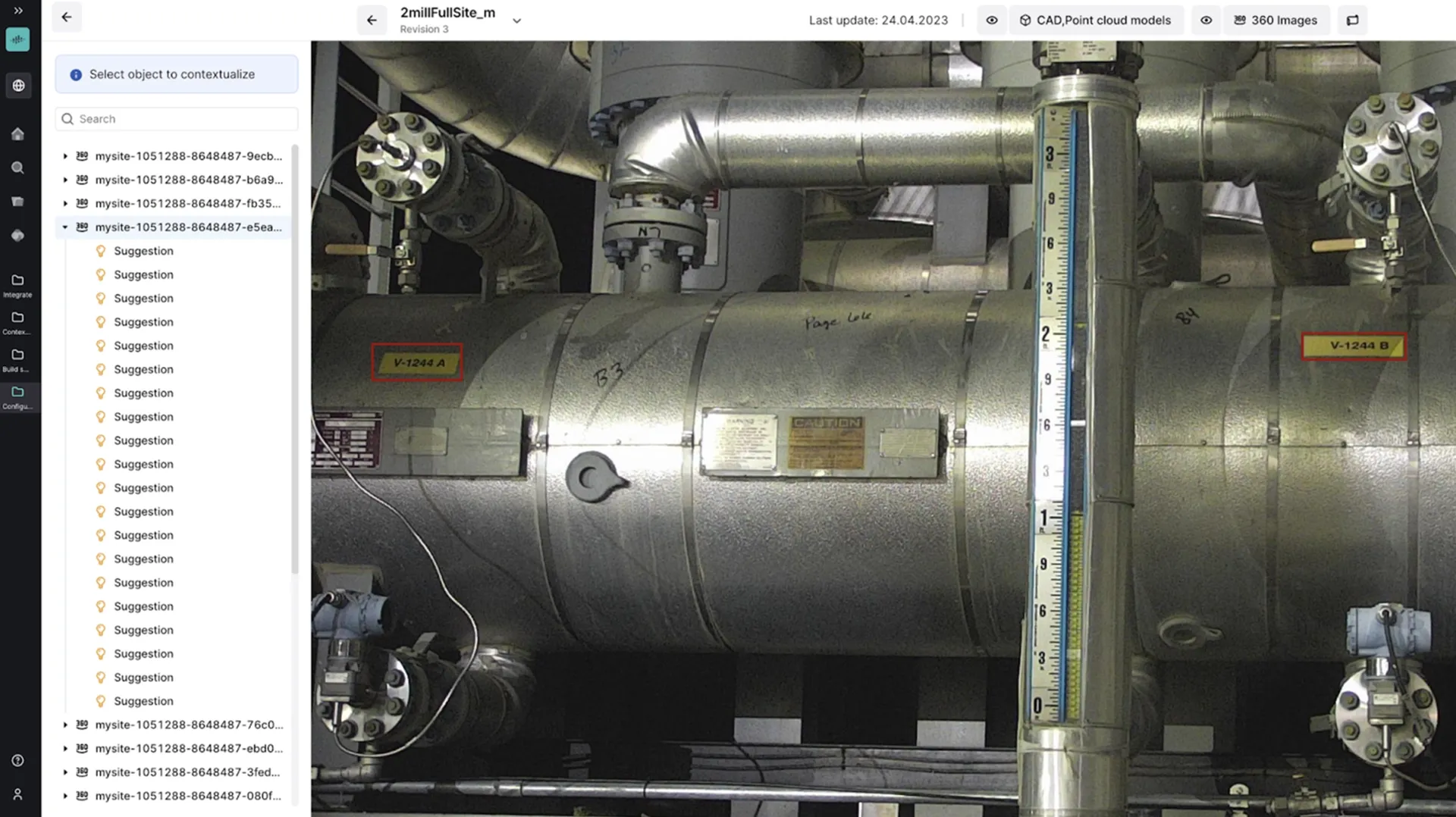This screenshot has width=1456, height=817.
Task: Expand the mysite-1051288-8648487-9ecb tree node
Action: tap(65, 156)
